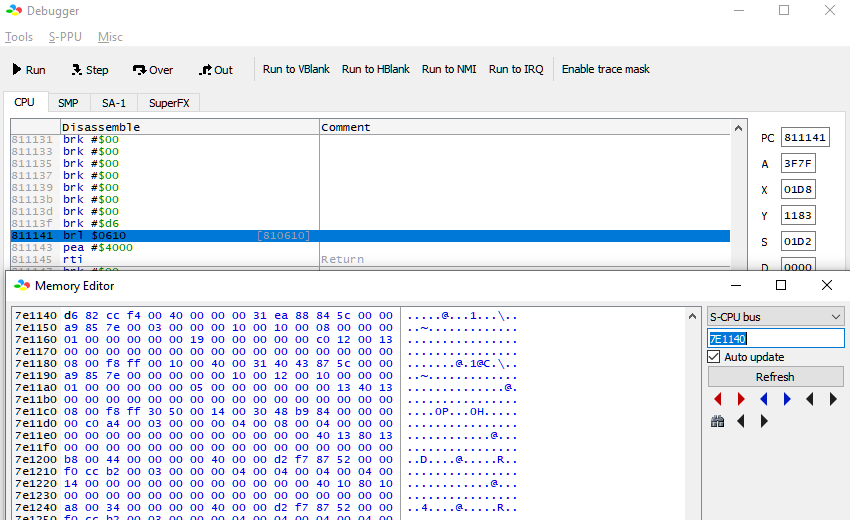The image size is (850, 520).
Task: Click the memory hex view scrollbar up arrow
Action: 692,316
